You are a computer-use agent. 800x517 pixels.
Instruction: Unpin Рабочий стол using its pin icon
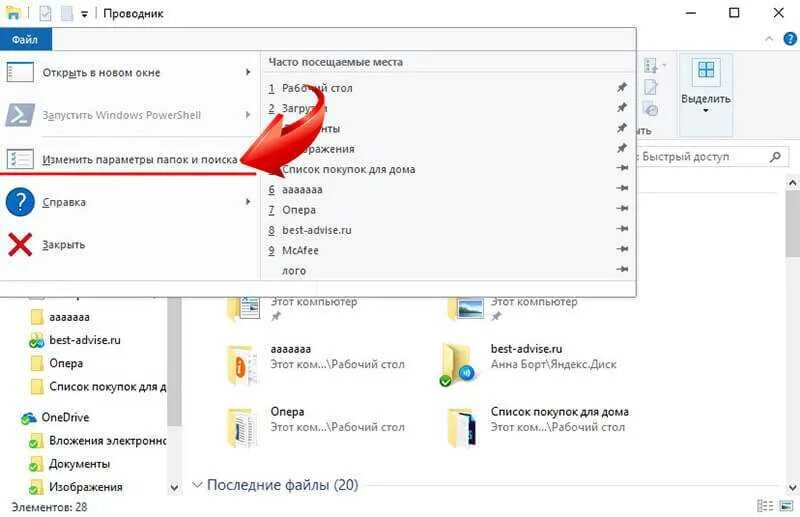[x=621, y=87]
